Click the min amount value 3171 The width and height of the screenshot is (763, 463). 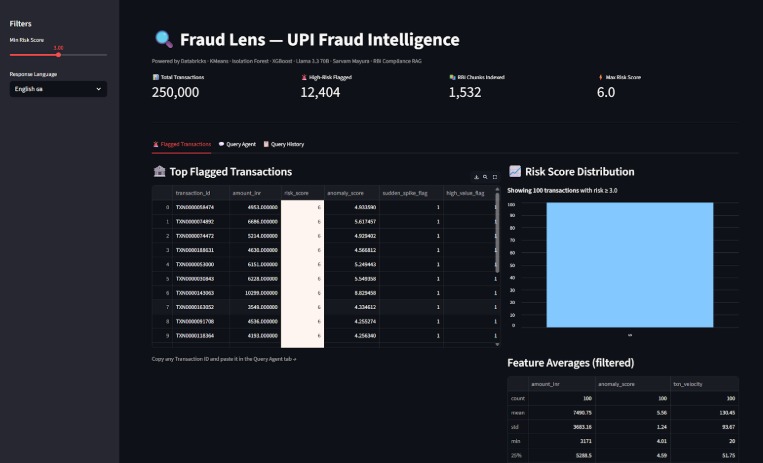pyautogui.click(x=561, y=441)
